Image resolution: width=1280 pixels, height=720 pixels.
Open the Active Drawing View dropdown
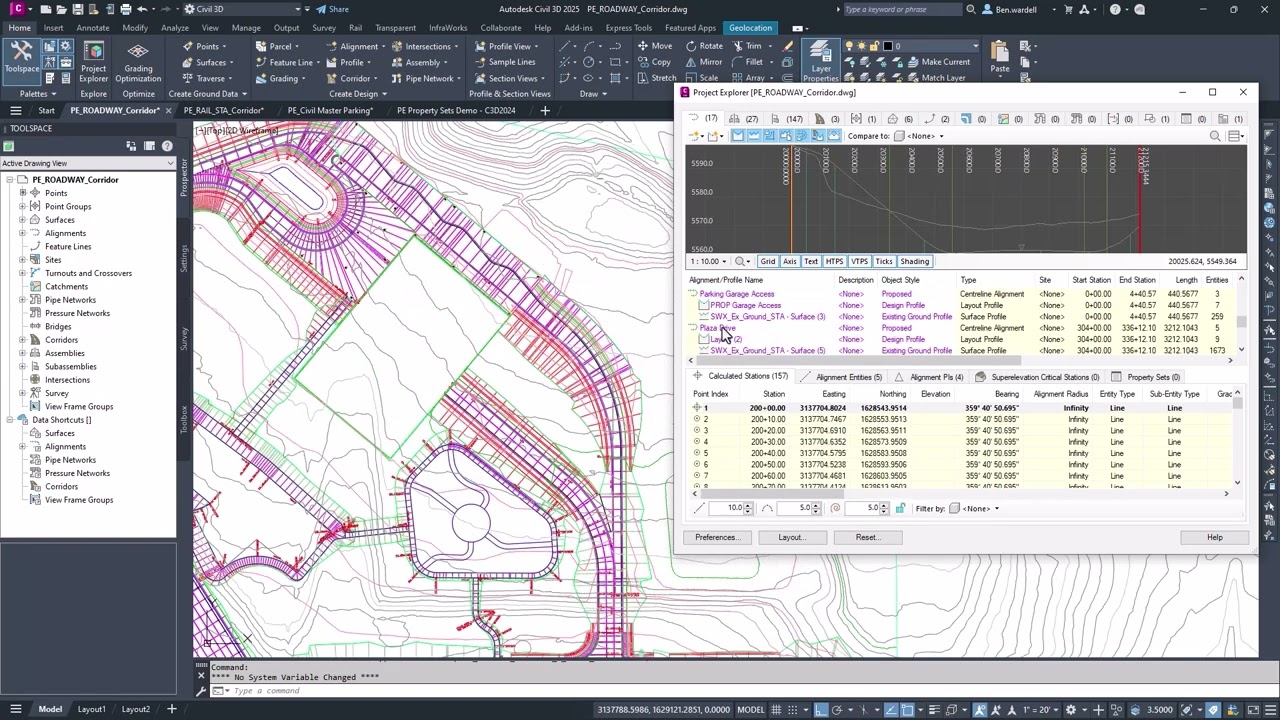point(87,163)
